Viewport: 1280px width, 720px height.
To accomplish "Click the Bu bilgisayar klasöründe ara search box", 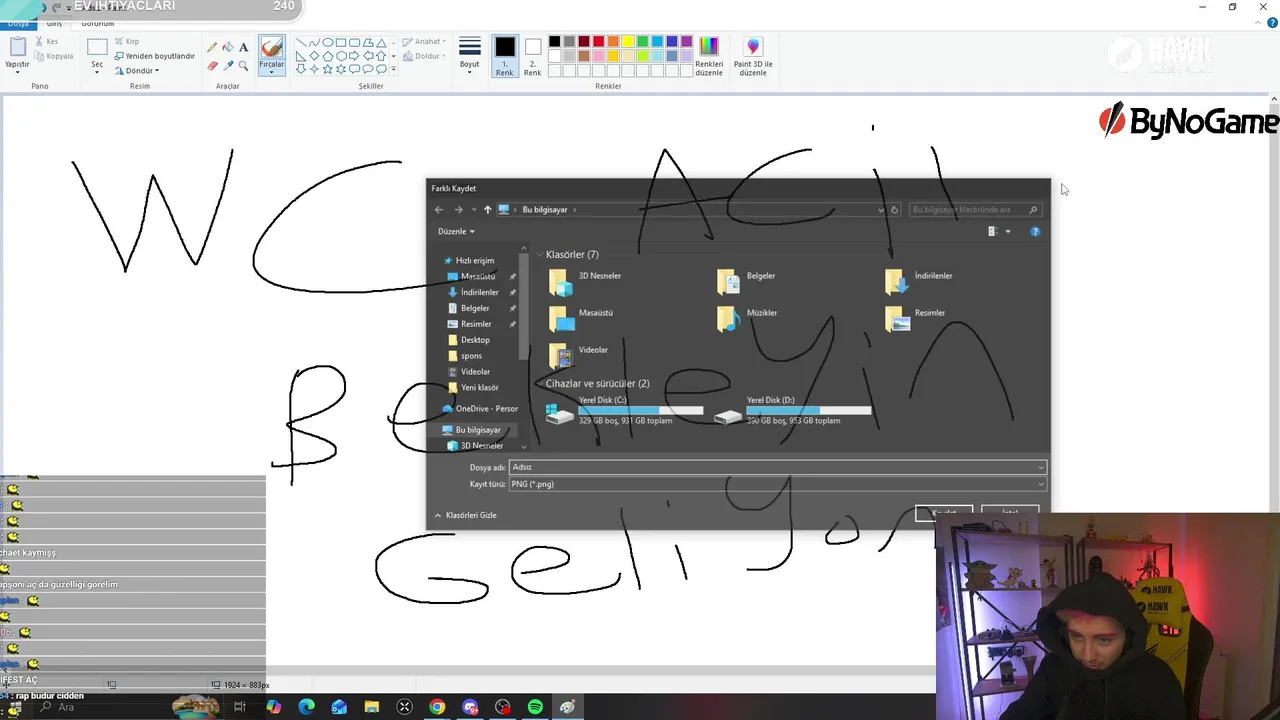I will (x=975, y=210).
